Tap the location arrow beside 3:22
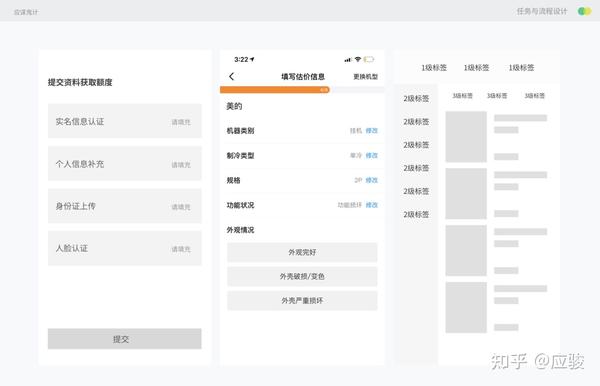Image resolution: width=600 pixels, height=386 pixels. pos(252,59)
